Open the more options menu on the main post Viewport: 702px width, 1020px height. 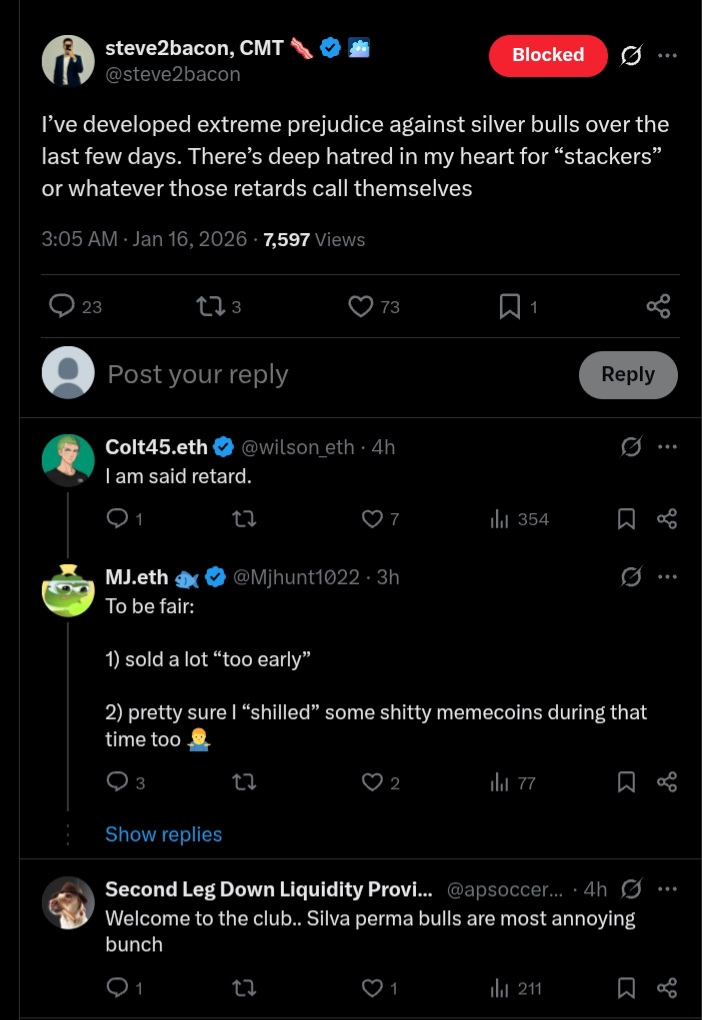[x=667, y=56]
